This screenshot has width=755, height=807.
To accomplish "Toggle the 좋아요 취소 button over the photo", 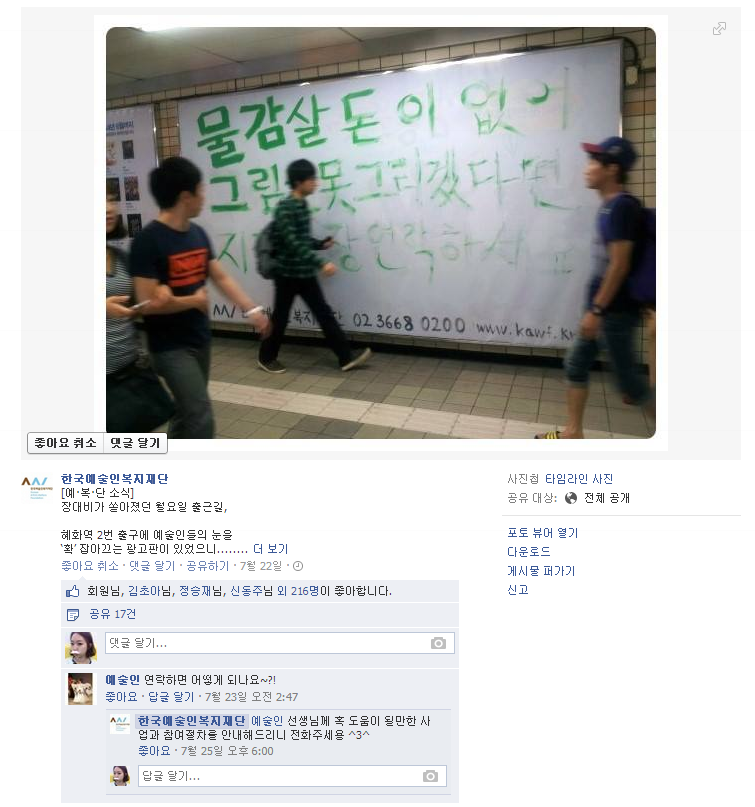I will point(65,443).
